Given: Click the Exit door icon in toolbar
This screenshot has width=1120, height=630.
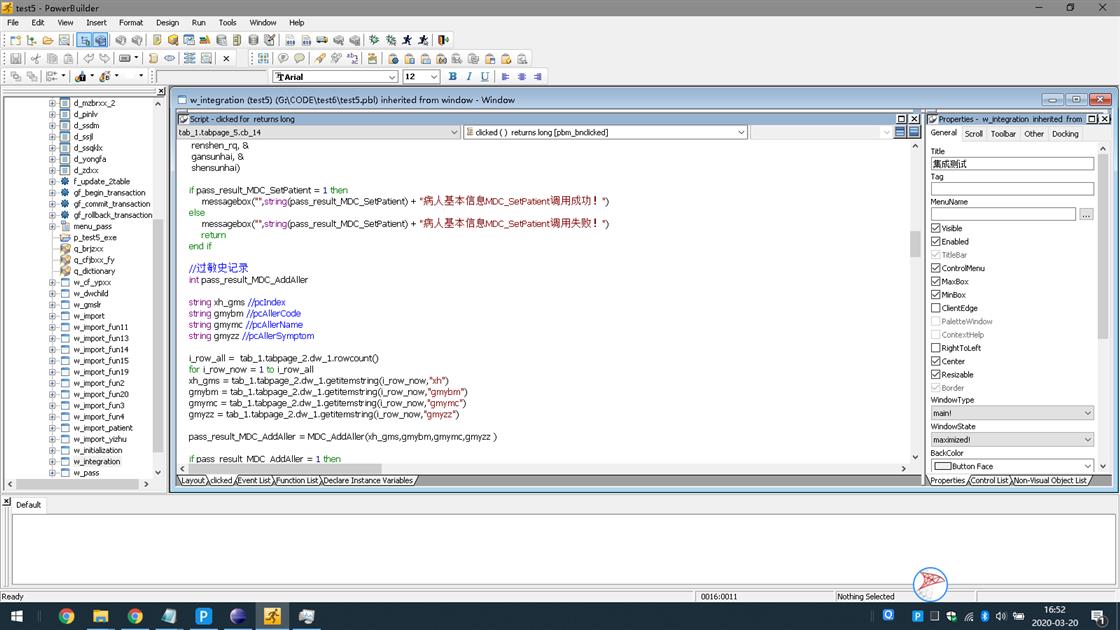Looking at the screenshot, I should pyautogui.click(x=443, y=40).
